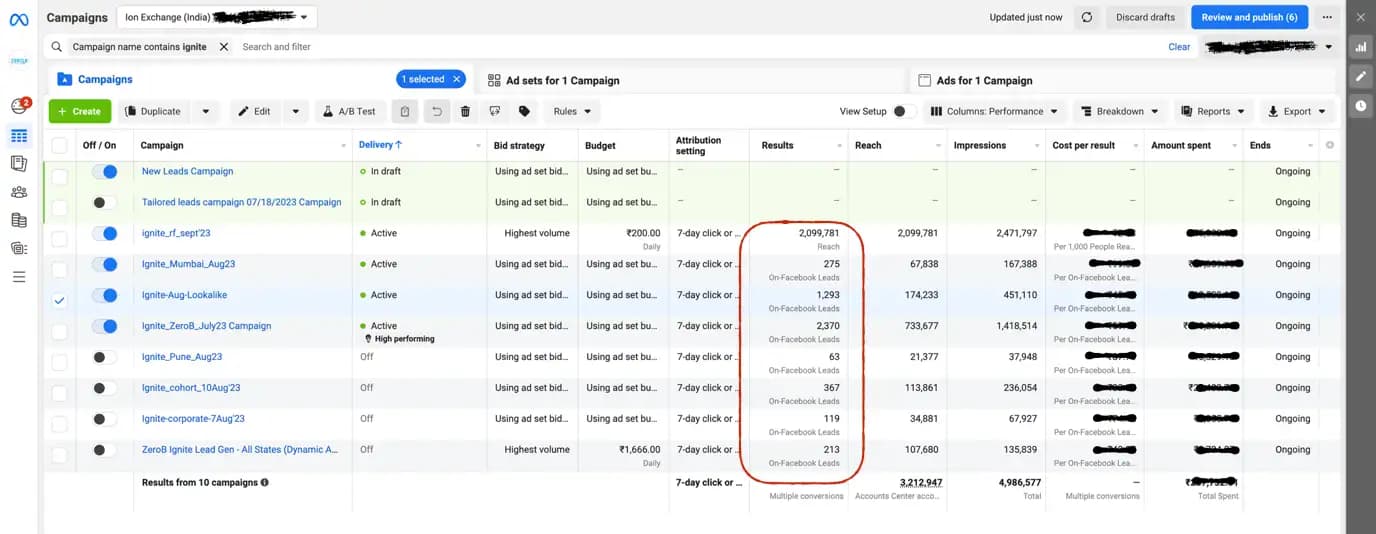Click the Duplicate button
This screenshot has height=534, width=1376.
[155, 111]
